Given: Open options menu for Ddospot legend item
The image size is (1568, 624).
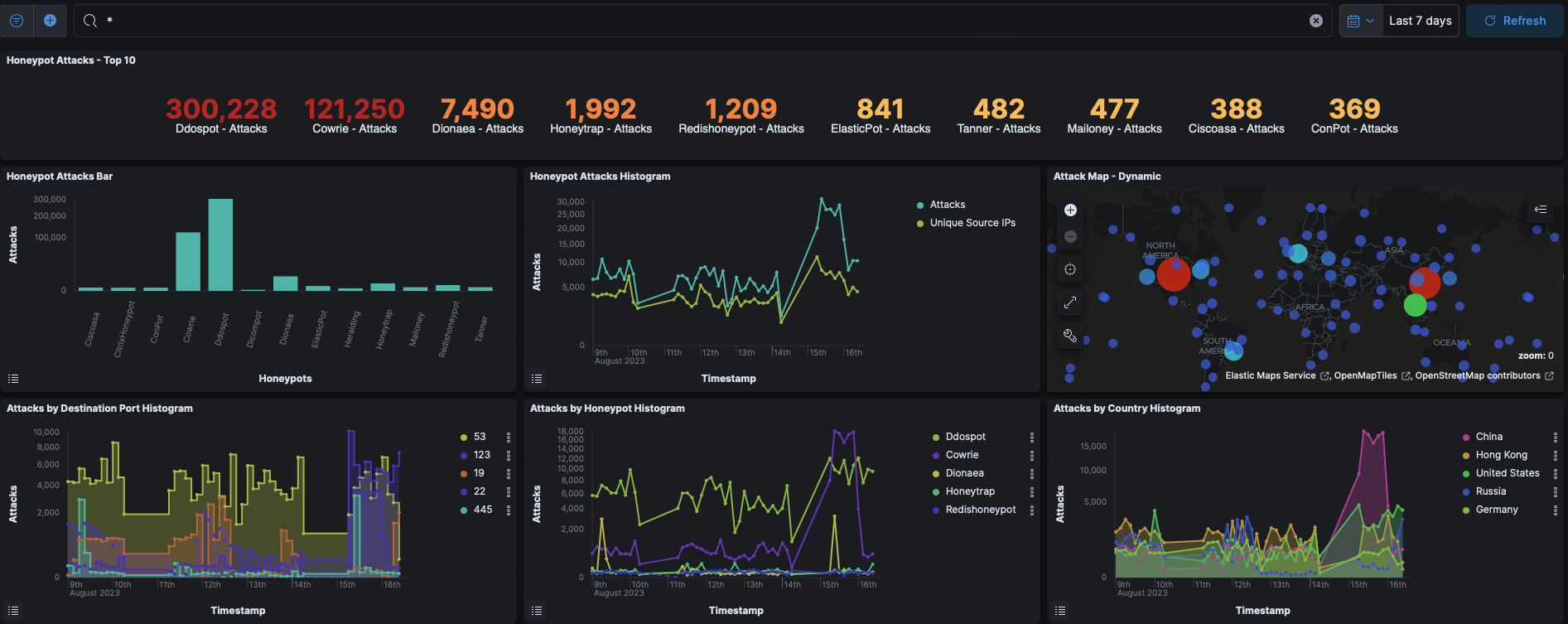Looking at the screenshot, I should pyautogui.click(x=1032, y=437).
